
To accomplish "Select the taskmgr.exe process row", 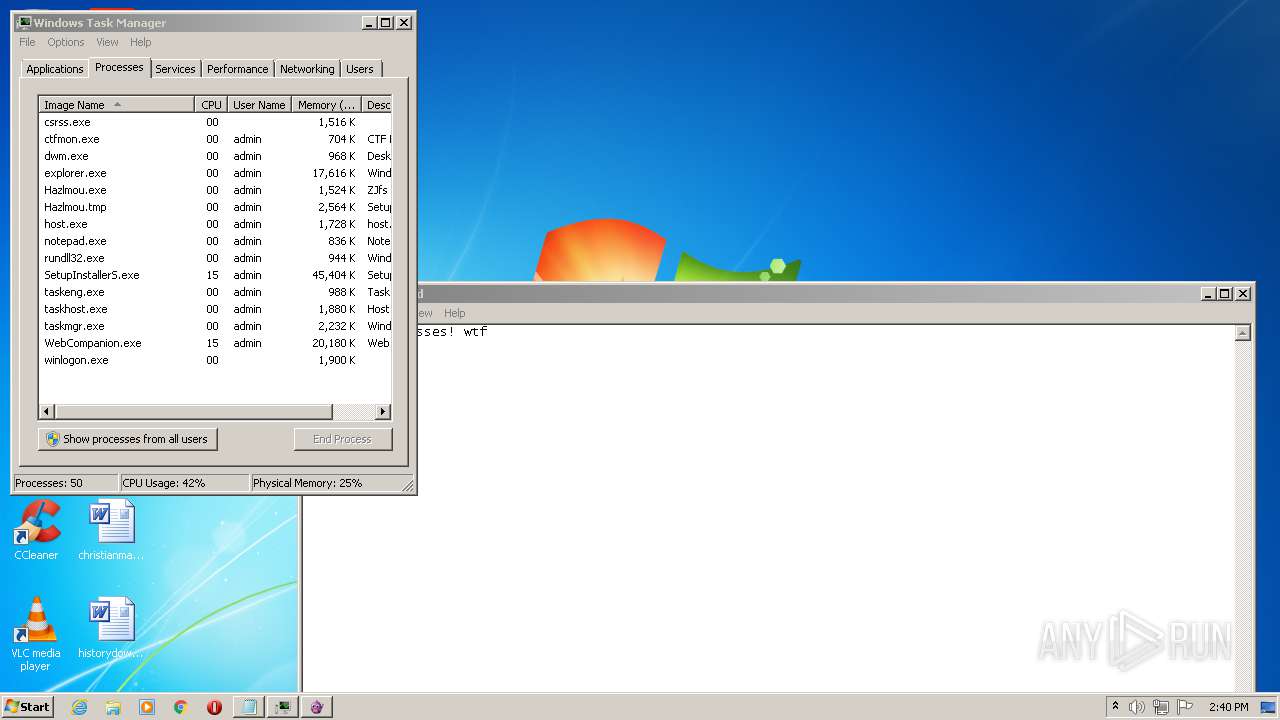I will 215,326.
